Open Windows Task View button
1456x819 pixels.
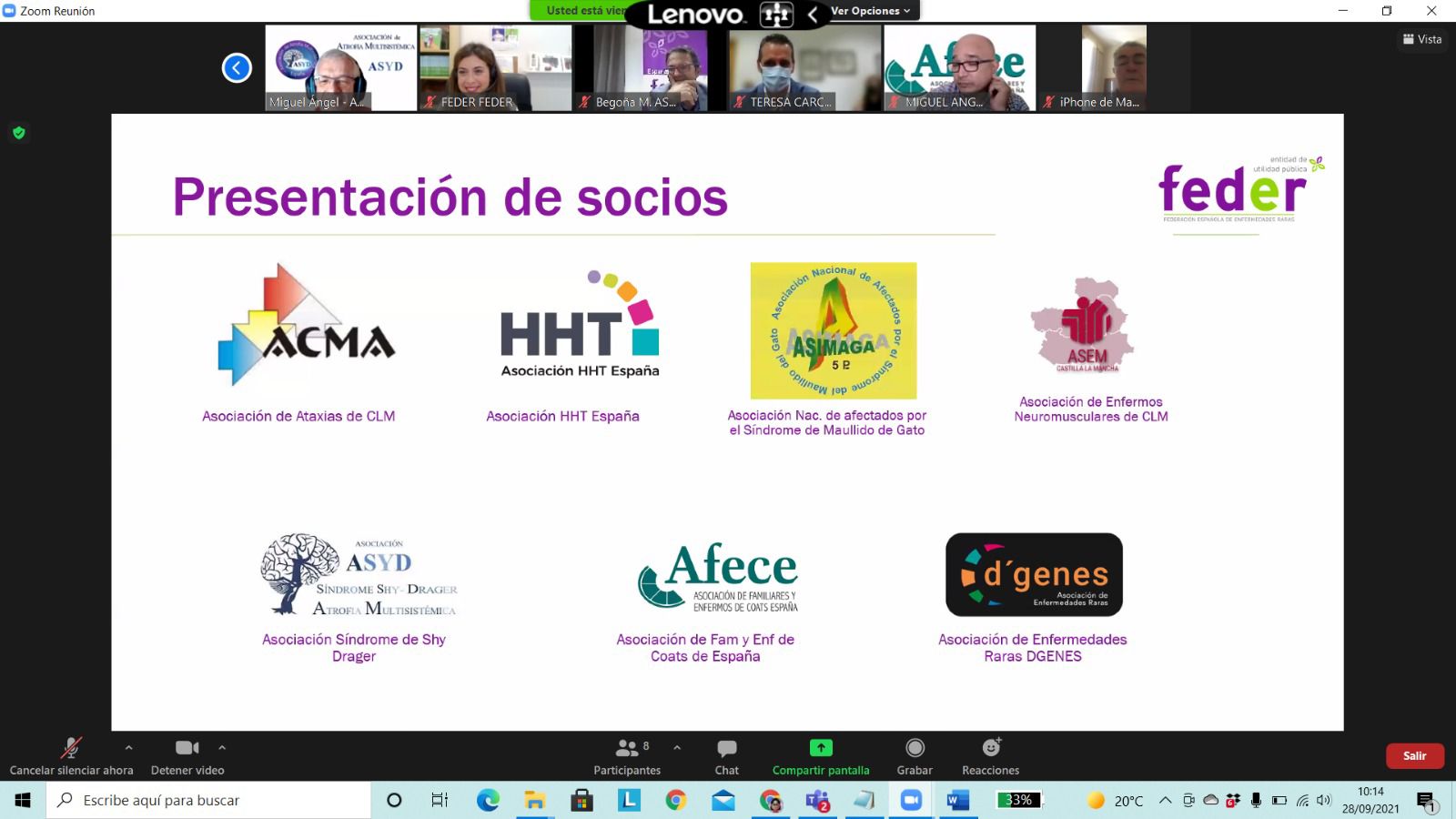coord(440,801)
